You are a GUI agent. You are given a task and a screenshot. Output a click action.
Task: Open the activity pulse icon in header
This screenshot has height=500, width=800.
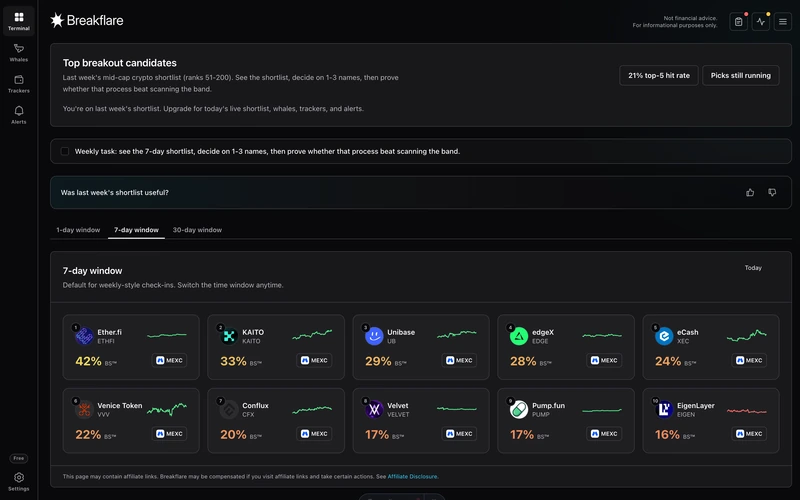click(760, 22)
